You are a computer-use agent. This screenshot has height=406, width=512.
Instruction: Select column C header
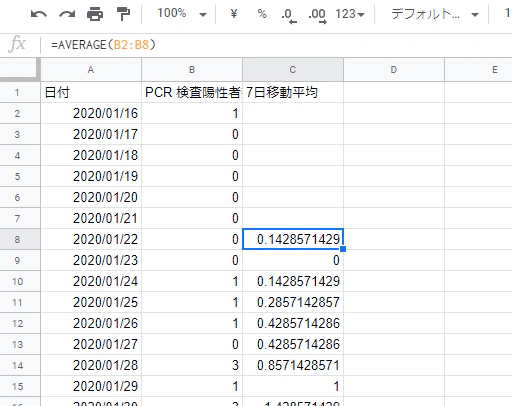[x=293, y=70]
